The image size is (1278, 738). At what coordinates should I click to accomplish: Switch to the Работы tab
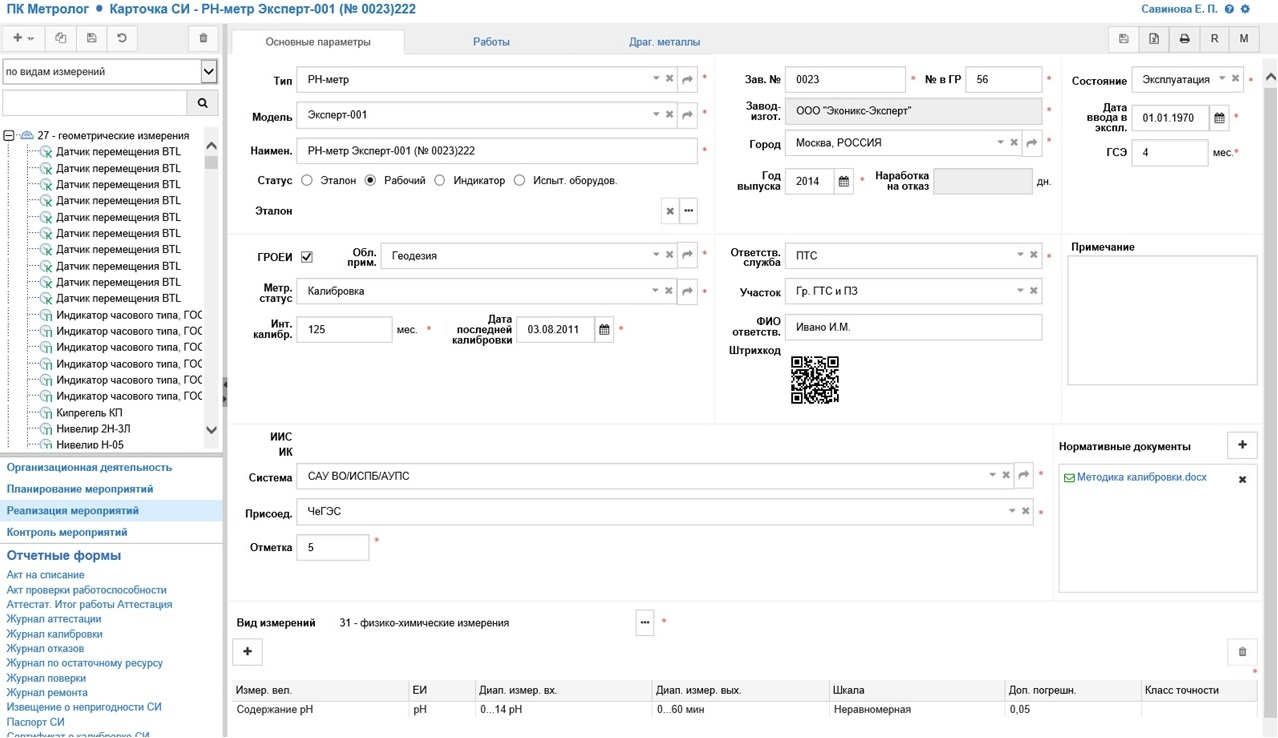[x=491, y=42]
